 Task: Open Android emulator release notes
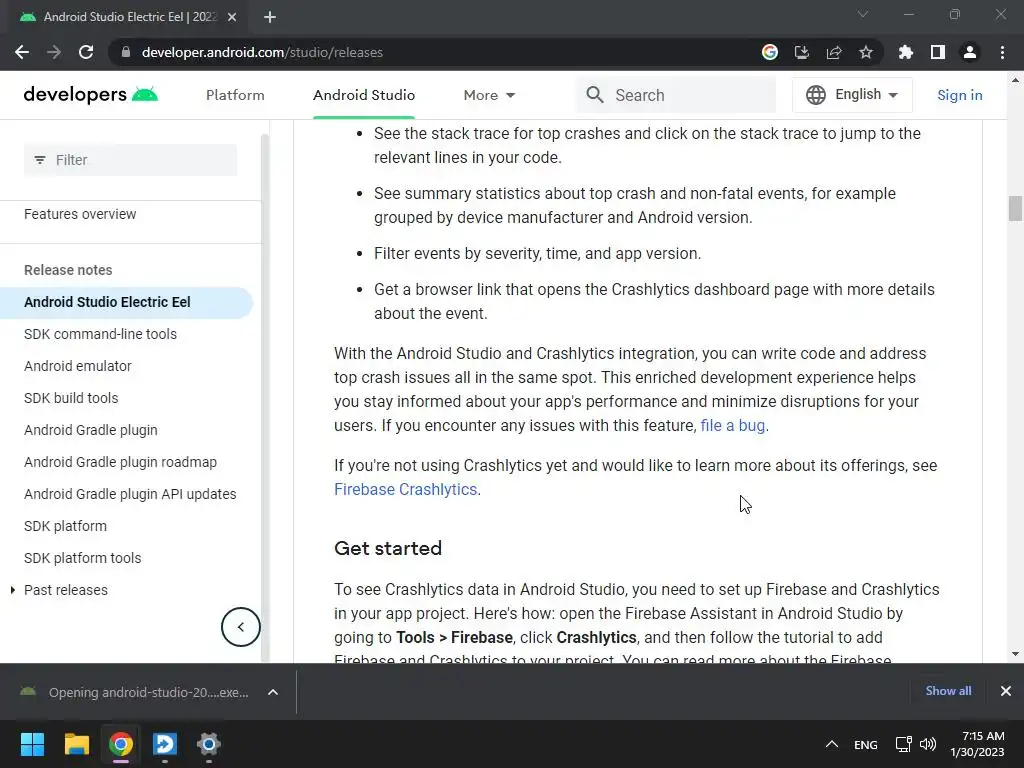(x=78, y=366)
